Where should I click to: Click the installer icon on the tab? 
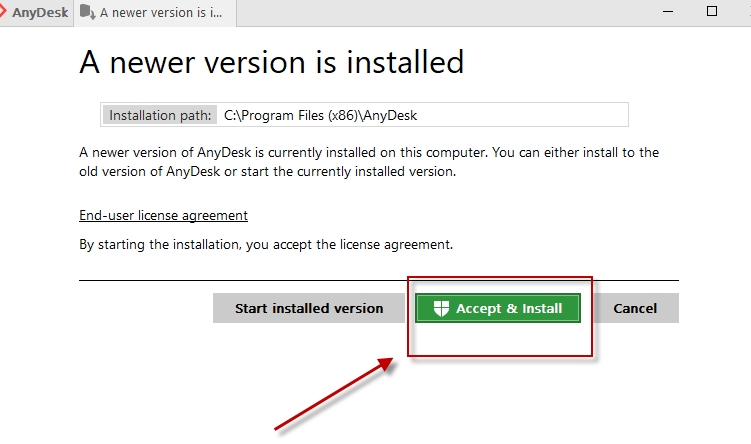[88, 13]
